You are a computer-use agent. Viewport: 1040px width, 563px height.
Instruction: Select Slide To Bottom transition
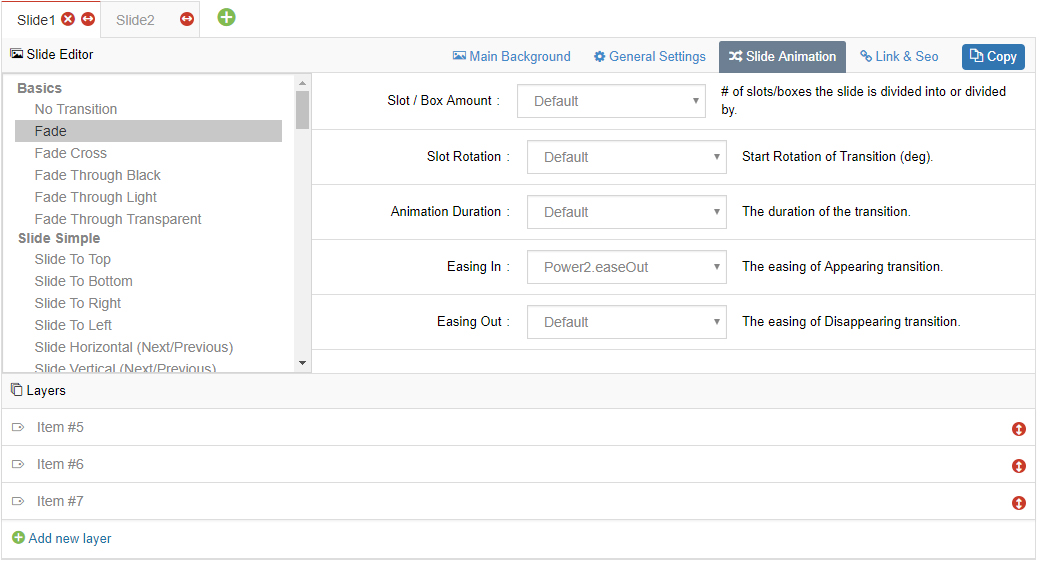click(x=84, y=281)
